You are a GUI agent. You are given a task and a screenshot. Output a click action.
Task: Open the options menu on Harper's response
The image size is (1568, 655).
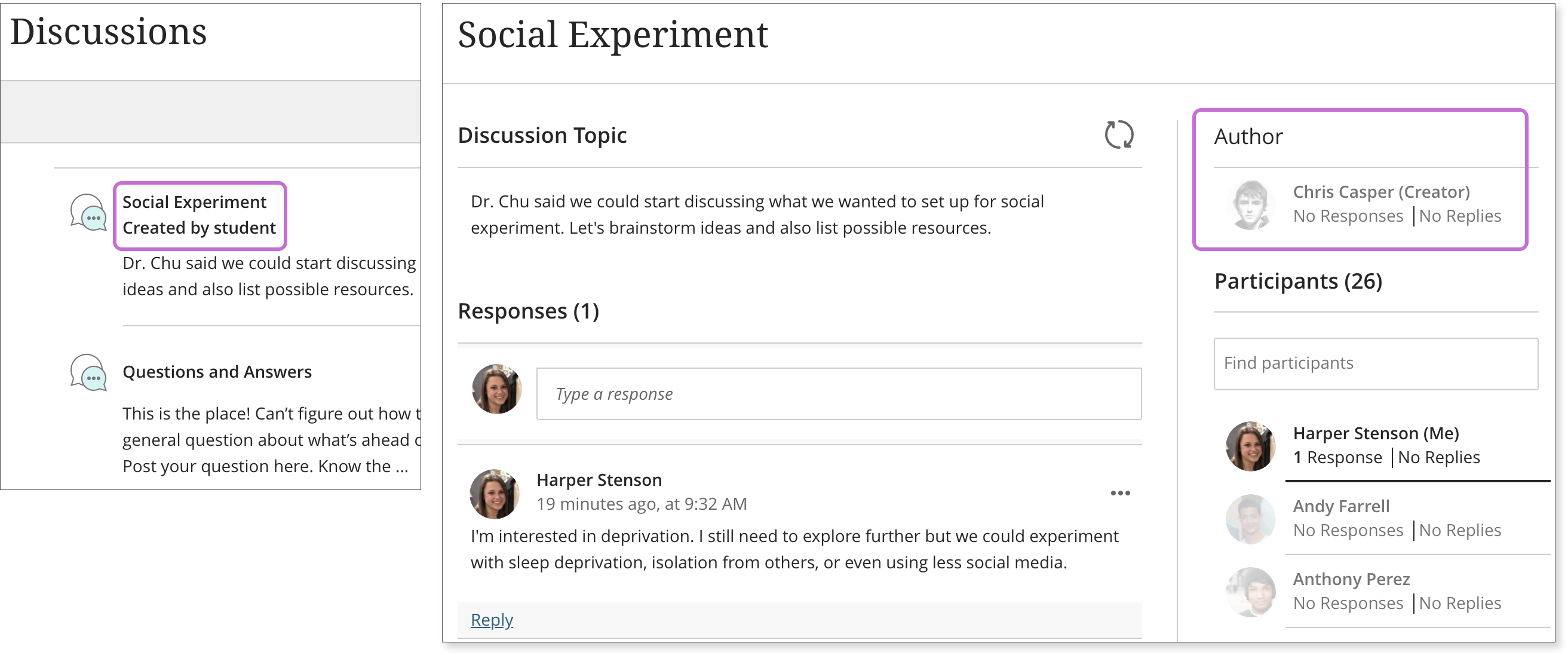[1120, 493]
